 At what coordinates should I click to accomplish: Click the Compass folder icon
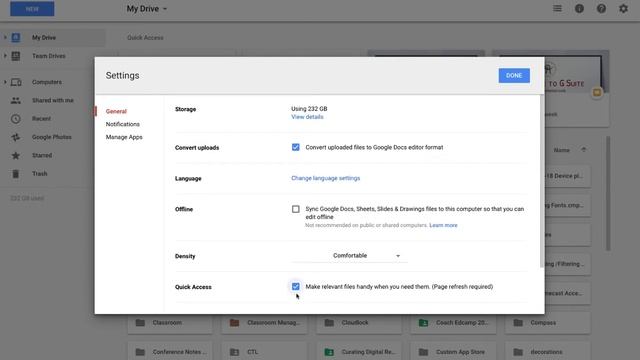(518, 323)
